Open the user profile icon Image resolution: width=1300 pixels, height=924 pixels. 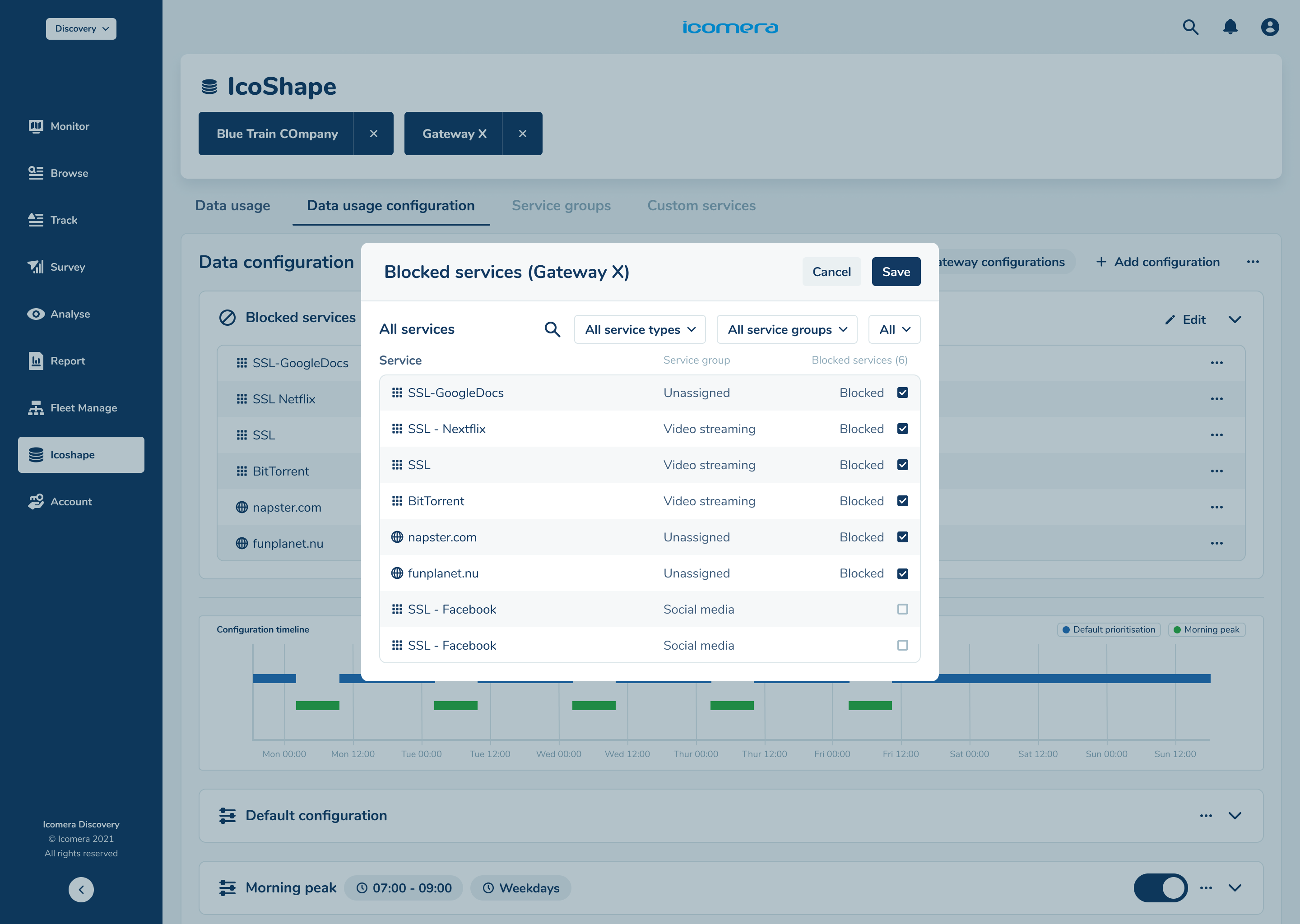[1270, 28]
